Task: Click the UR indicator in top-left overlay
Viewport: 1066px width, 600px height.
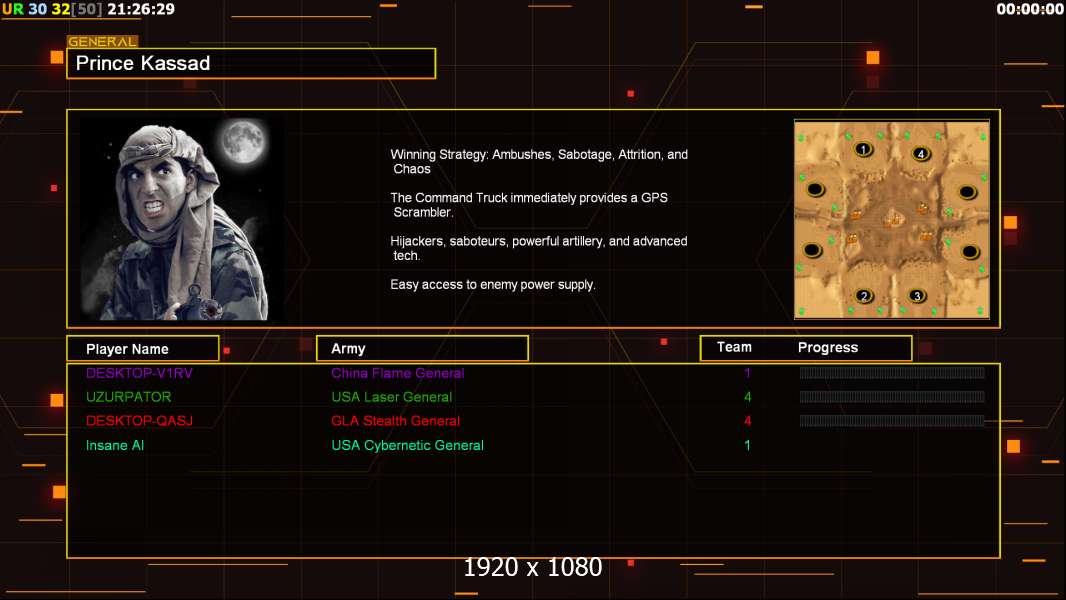Action: pyautogui.click(x=12, y=9)
